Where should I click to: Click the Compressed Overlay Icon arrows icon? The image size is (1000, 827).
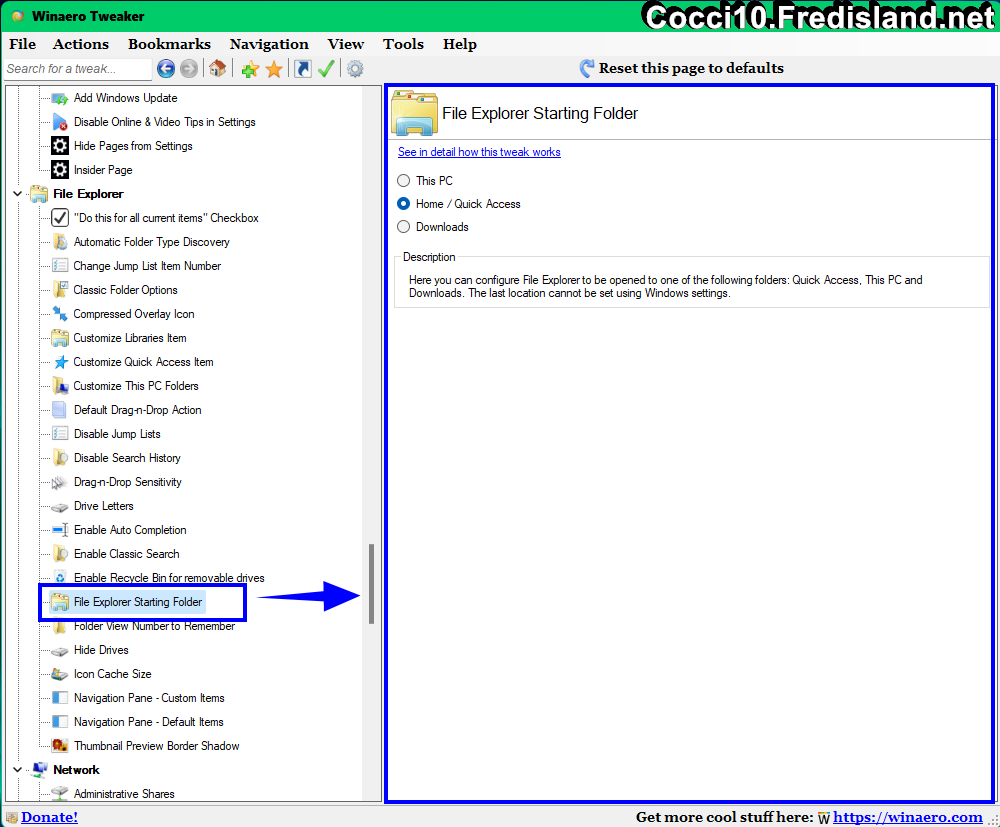(x=60, y=314)
